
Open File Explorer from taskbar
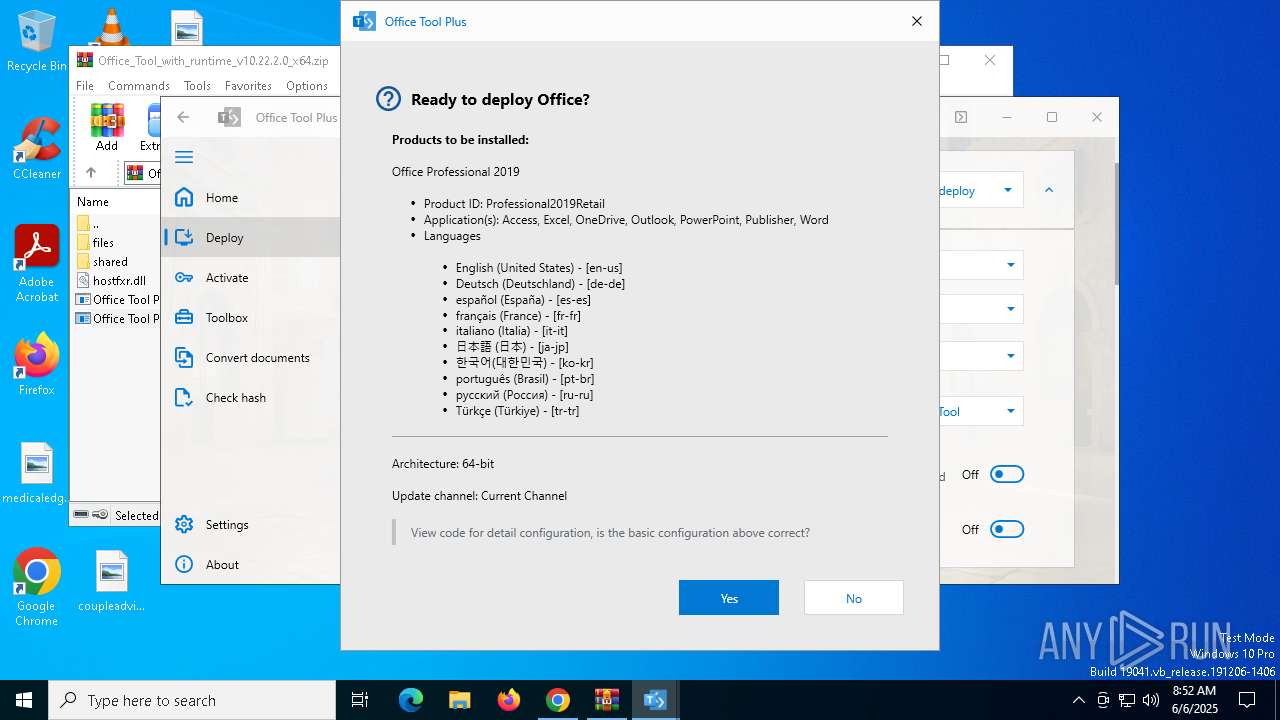459,700
